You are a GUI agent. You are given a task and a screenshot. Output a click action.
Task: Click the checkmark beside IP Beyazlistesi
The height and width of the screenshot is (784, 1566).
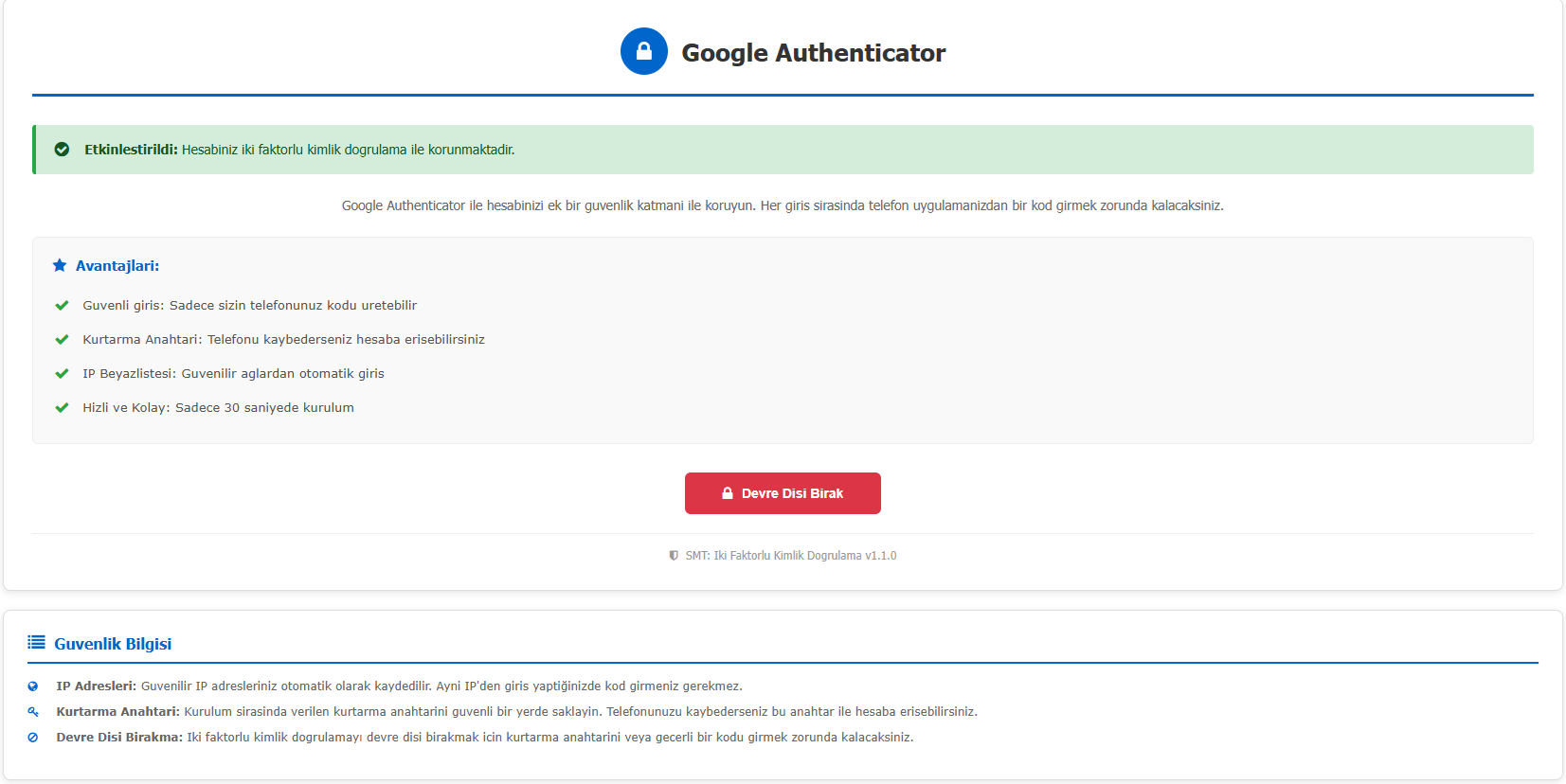[x=62, y=374]
